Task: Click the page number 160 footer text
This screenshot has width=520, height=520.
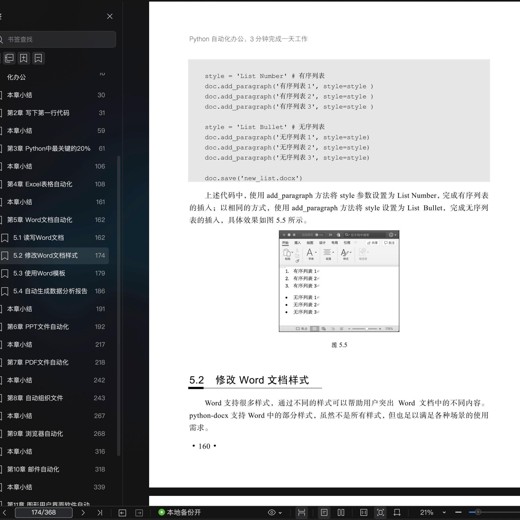Action: 204,447
